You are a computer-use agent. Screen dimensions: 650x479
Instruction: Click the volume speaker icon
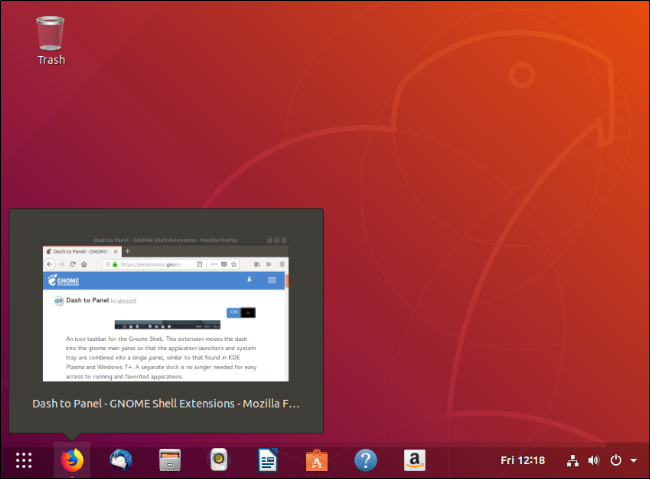point(594,460)
